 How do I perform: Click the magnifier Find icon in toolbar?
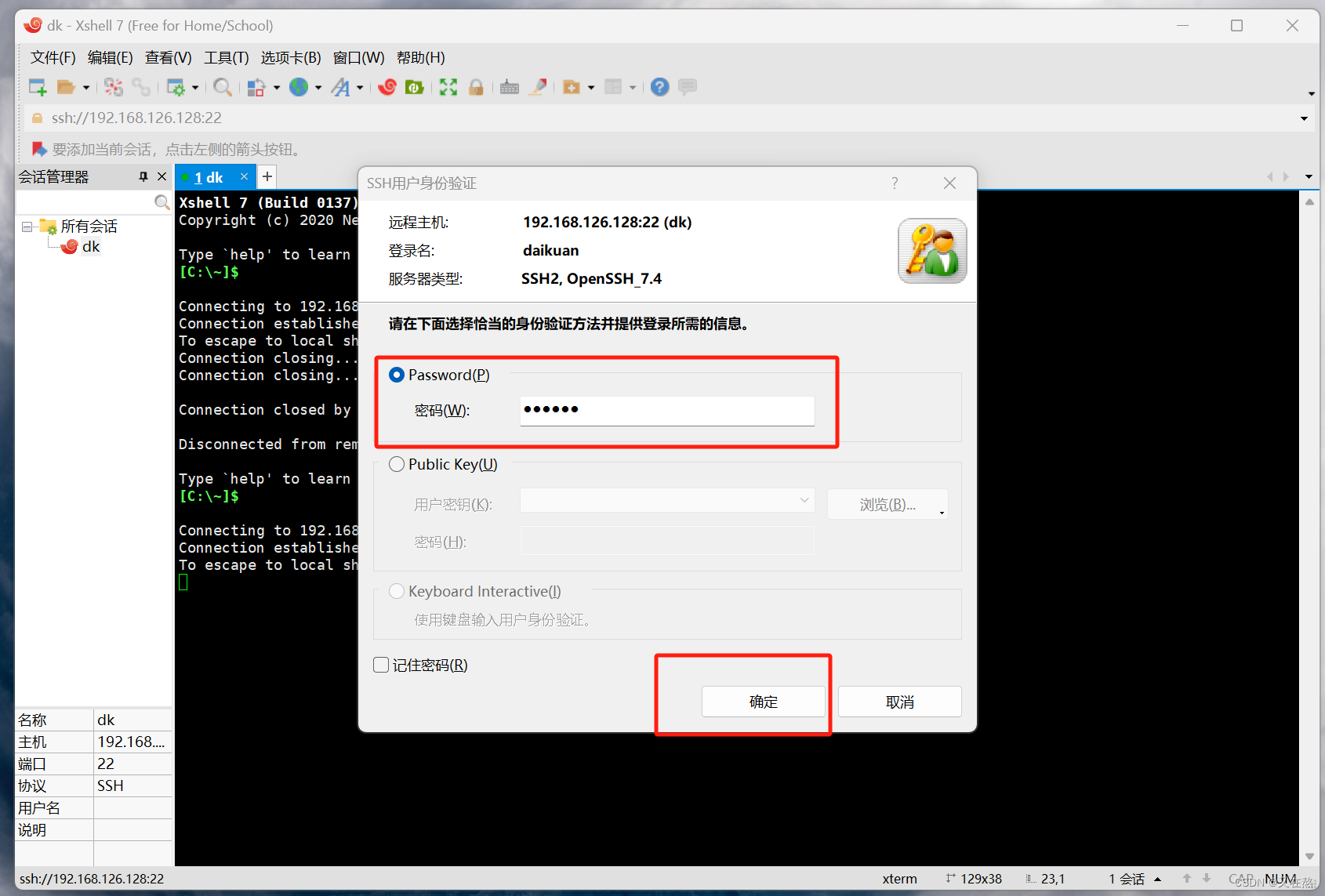pos(223,87)
